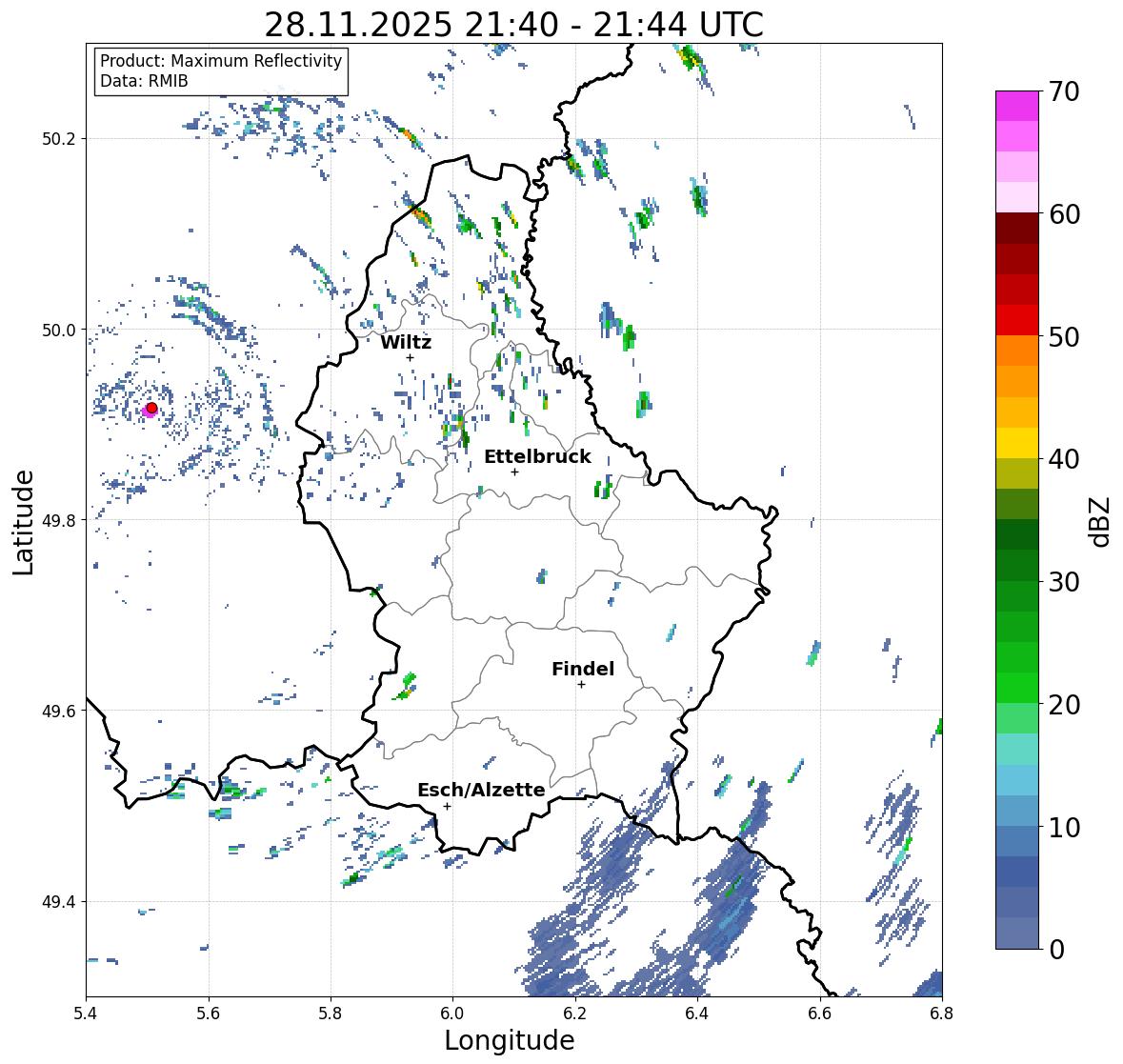The height and width of the screenshot is (1064, 1123).
Task: Click the title '28.11.2025 21:40 - 21:44 UTC'
Action: tap(513, 25)
